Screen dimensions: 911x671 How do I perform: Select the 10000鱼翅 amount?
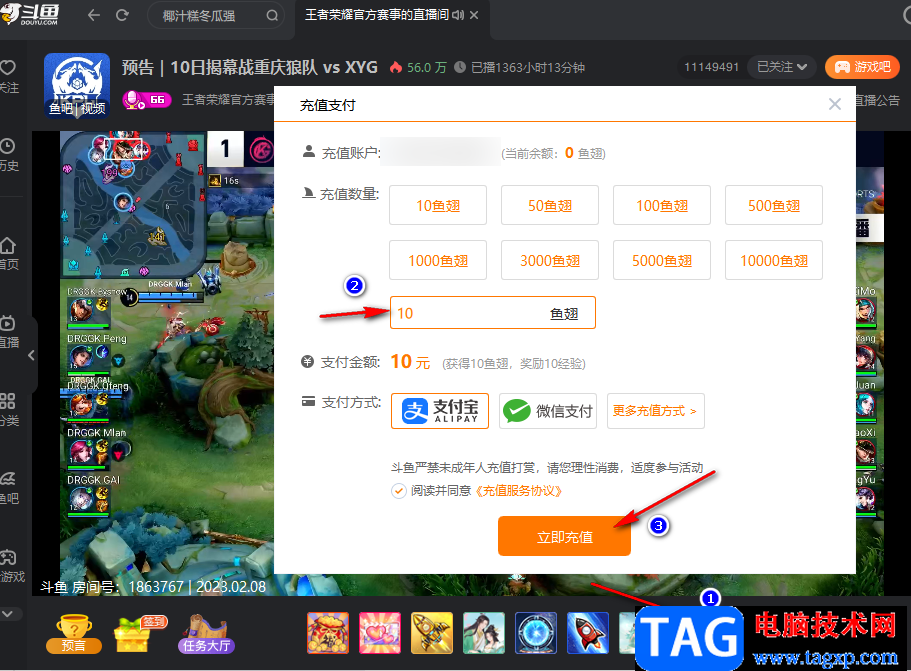774,260
